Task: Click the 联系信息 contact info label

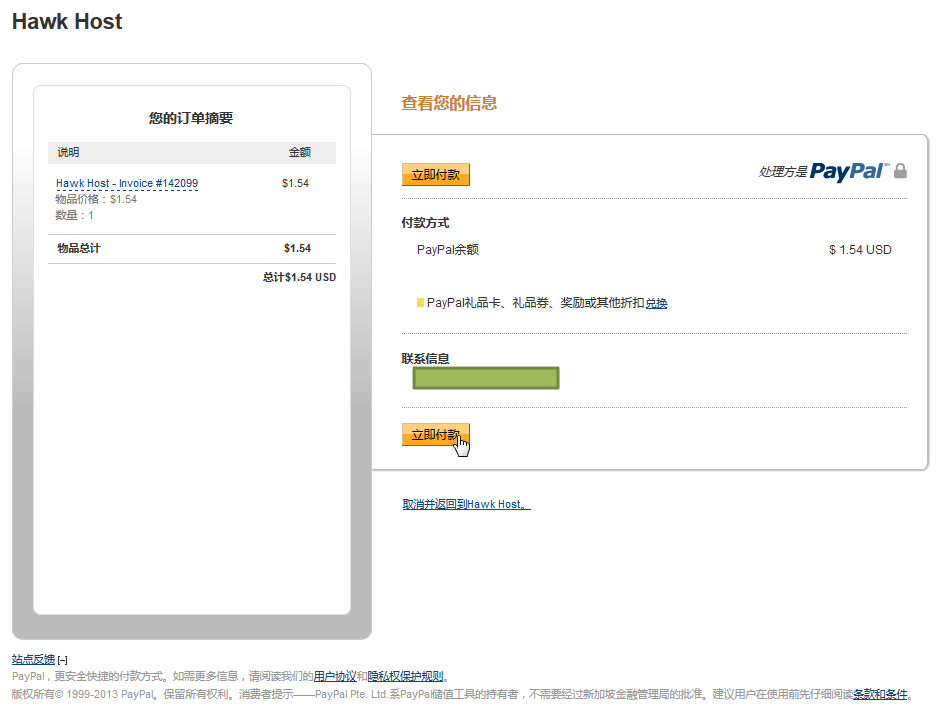Action: tap(425, 359)
